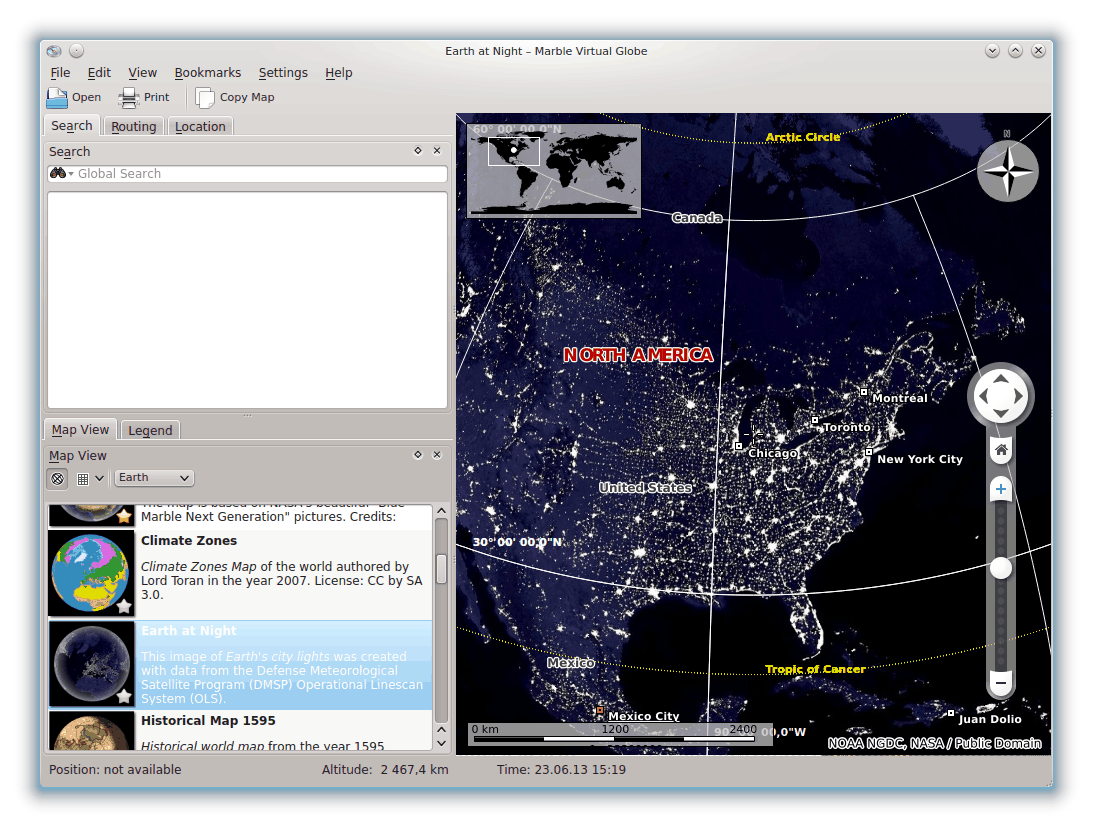This screenshot has width=1093, height=827.
Task: Close the Search panel
Action: point(437,151)
